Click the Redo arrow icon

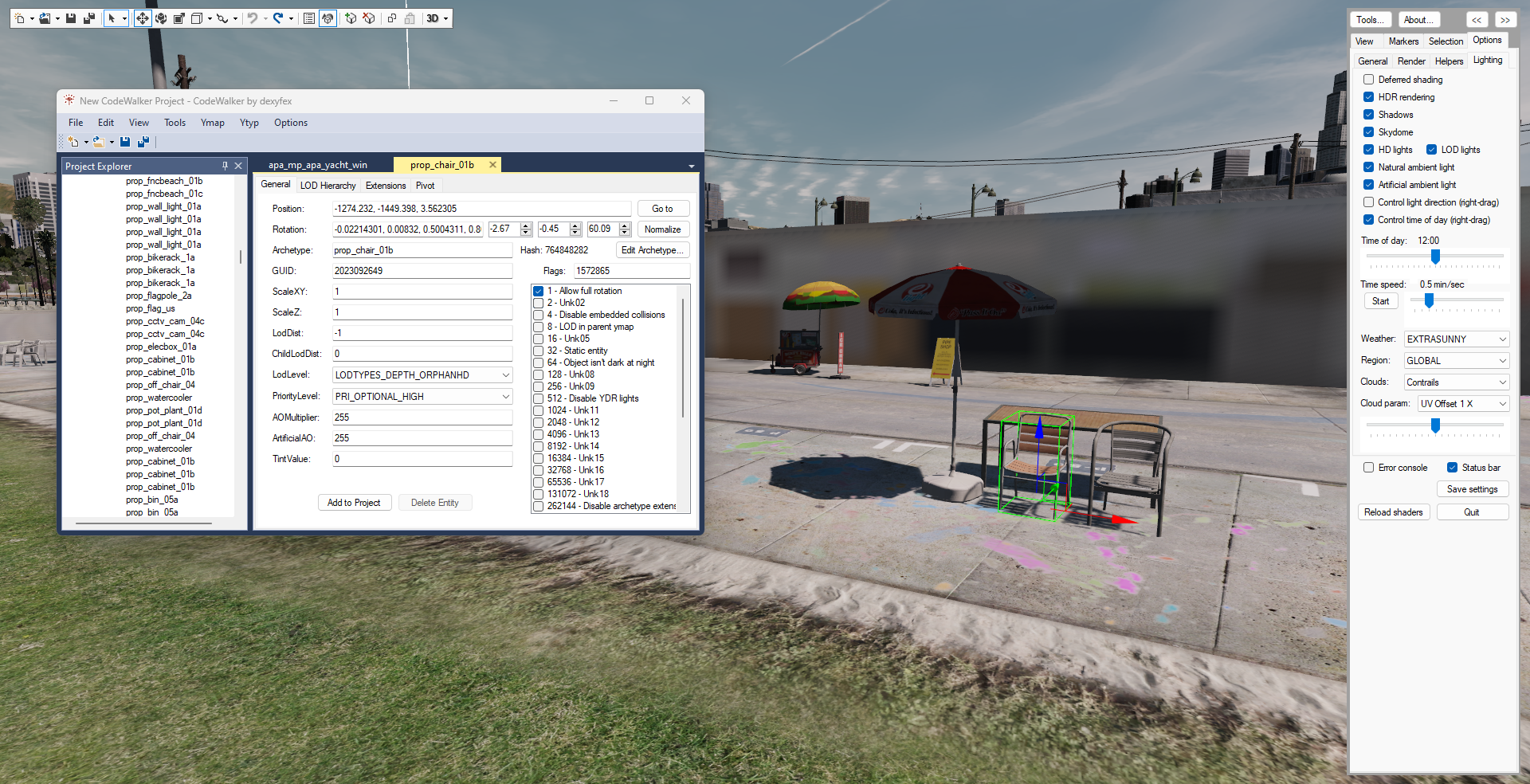pyautogui.click(x=278, y=18)
